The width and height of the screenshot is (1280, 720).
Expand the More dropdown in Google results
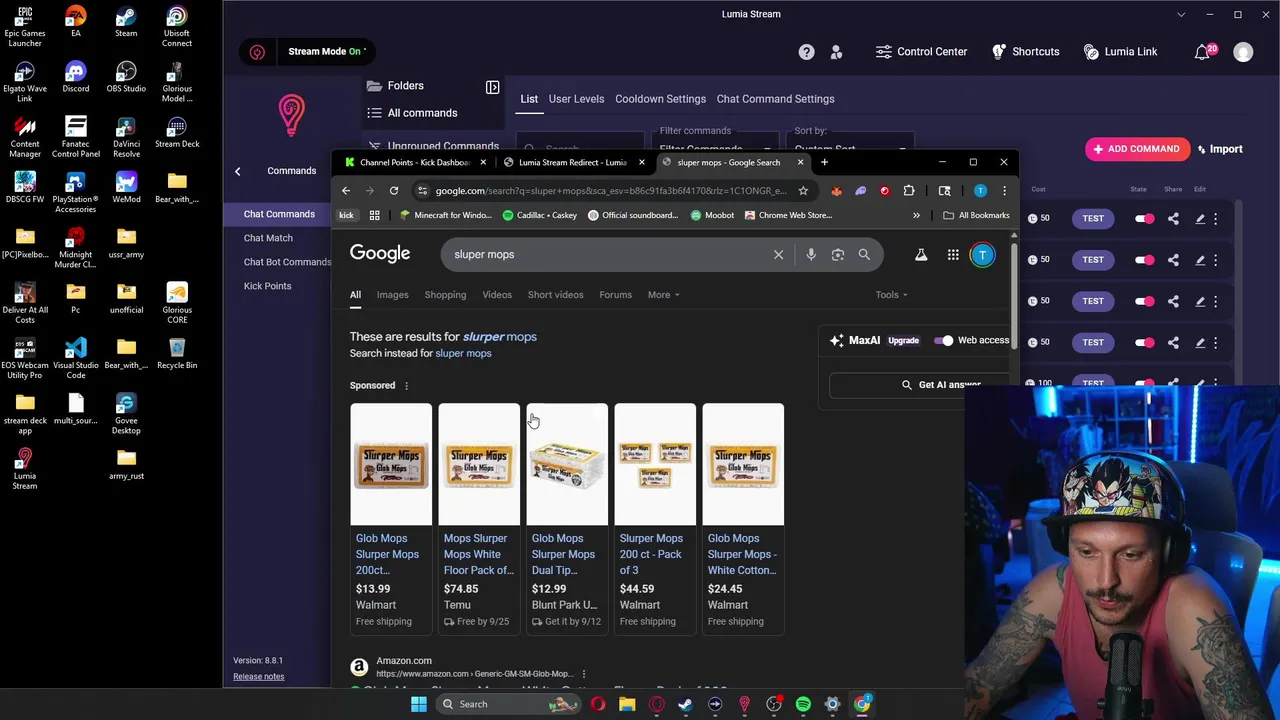pos(663,295)
